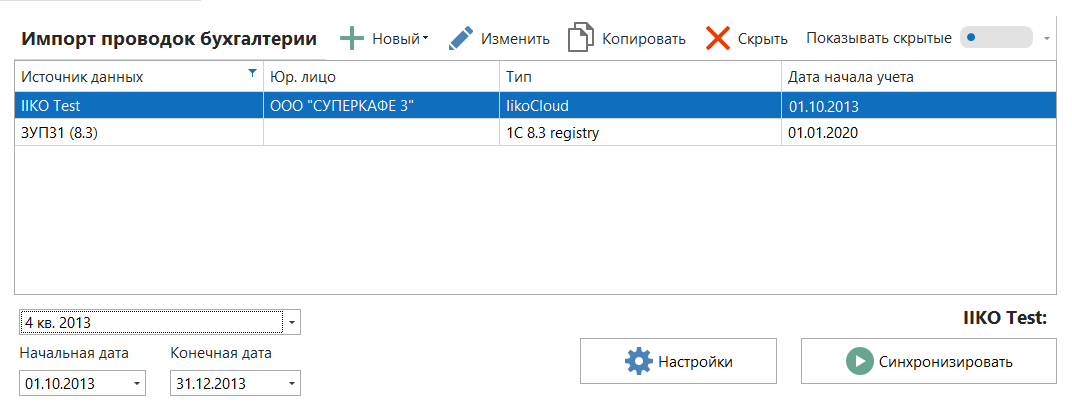1072x416 pixels.
Task: Open the Начальная дата date picker
Action: pyautogui.click(x=137, y=384)
